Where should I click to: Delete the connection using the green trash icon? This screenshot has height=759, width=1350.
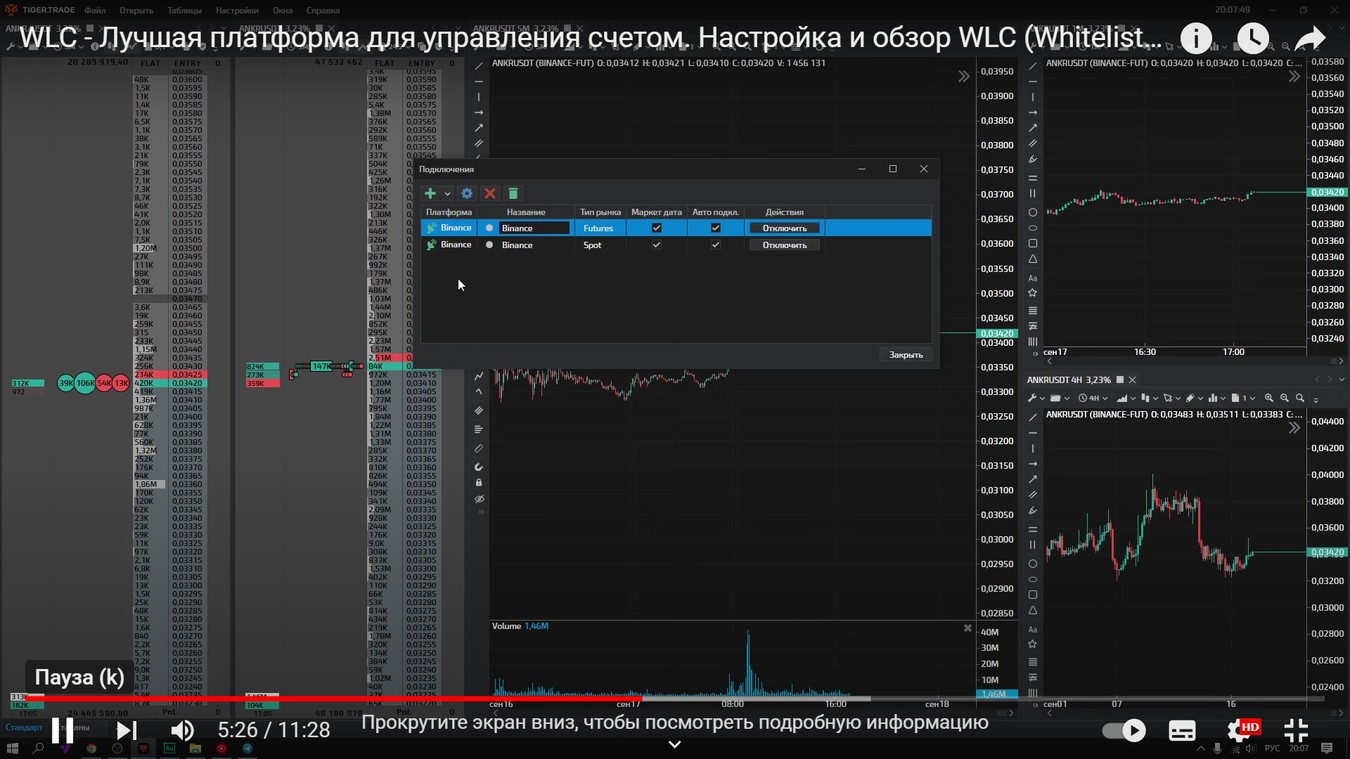513,193
